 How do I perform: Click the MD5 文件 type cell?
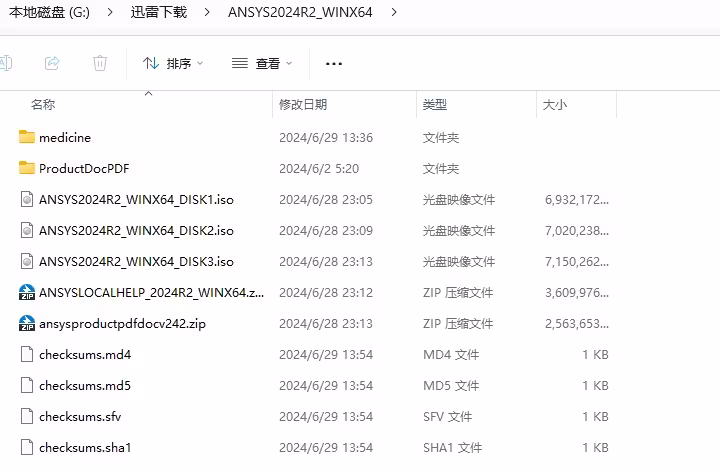click(x=451, y=386)
